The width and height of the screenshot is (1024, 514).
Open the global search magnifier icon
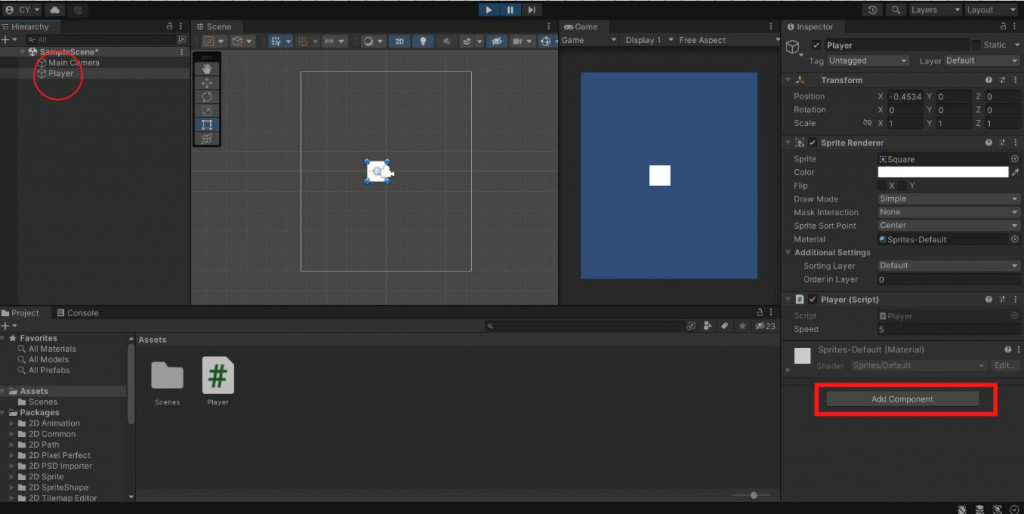pyautogui.click(x=895, y=10)
